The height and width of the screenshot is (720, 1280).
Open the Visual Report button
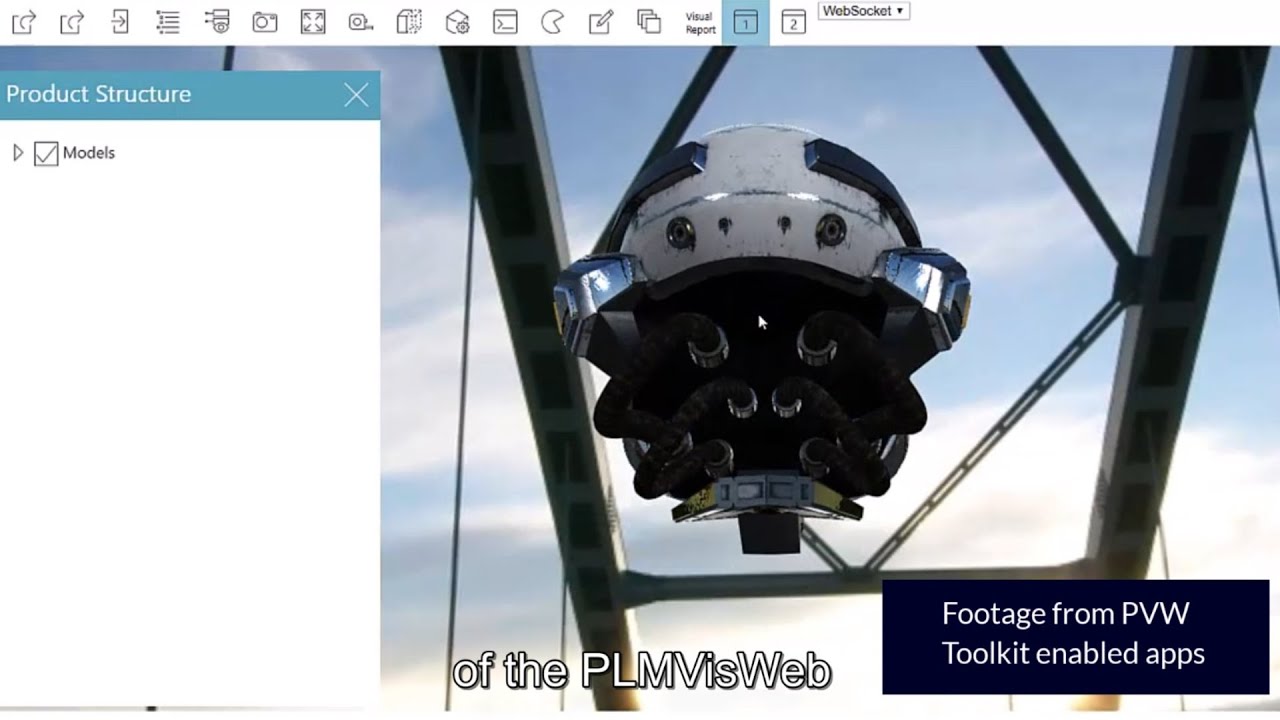(700, 23)
